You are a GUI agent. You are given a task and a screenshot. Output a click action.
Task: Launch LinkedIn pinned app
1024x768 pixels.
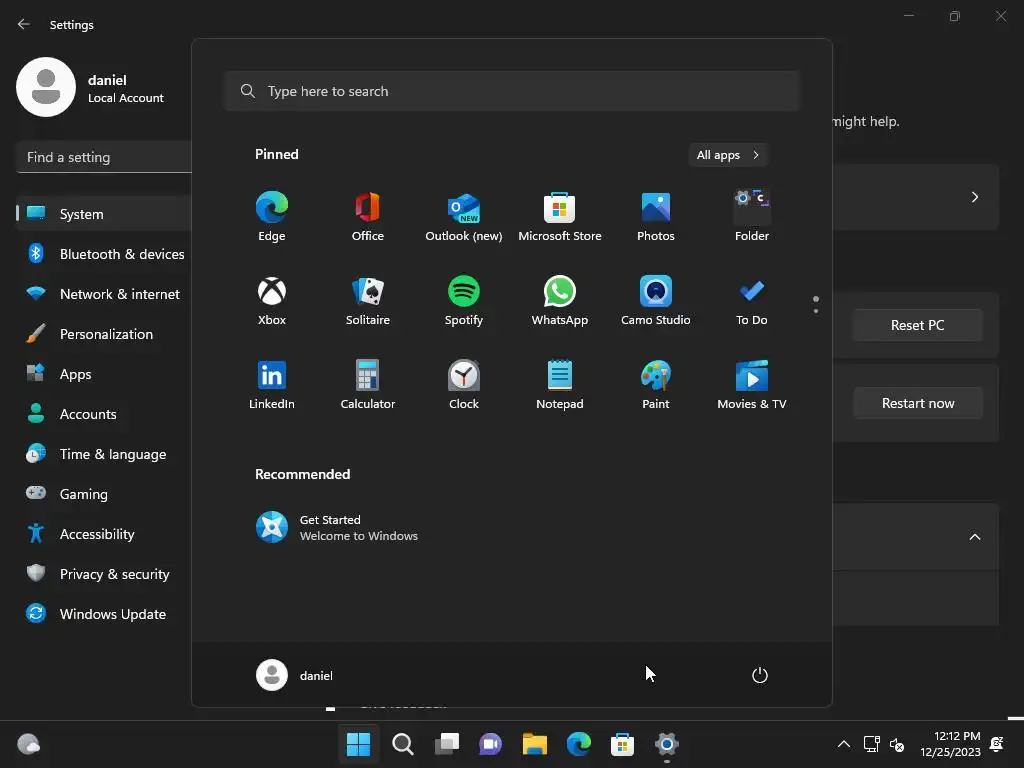click(x=272, y=385)
